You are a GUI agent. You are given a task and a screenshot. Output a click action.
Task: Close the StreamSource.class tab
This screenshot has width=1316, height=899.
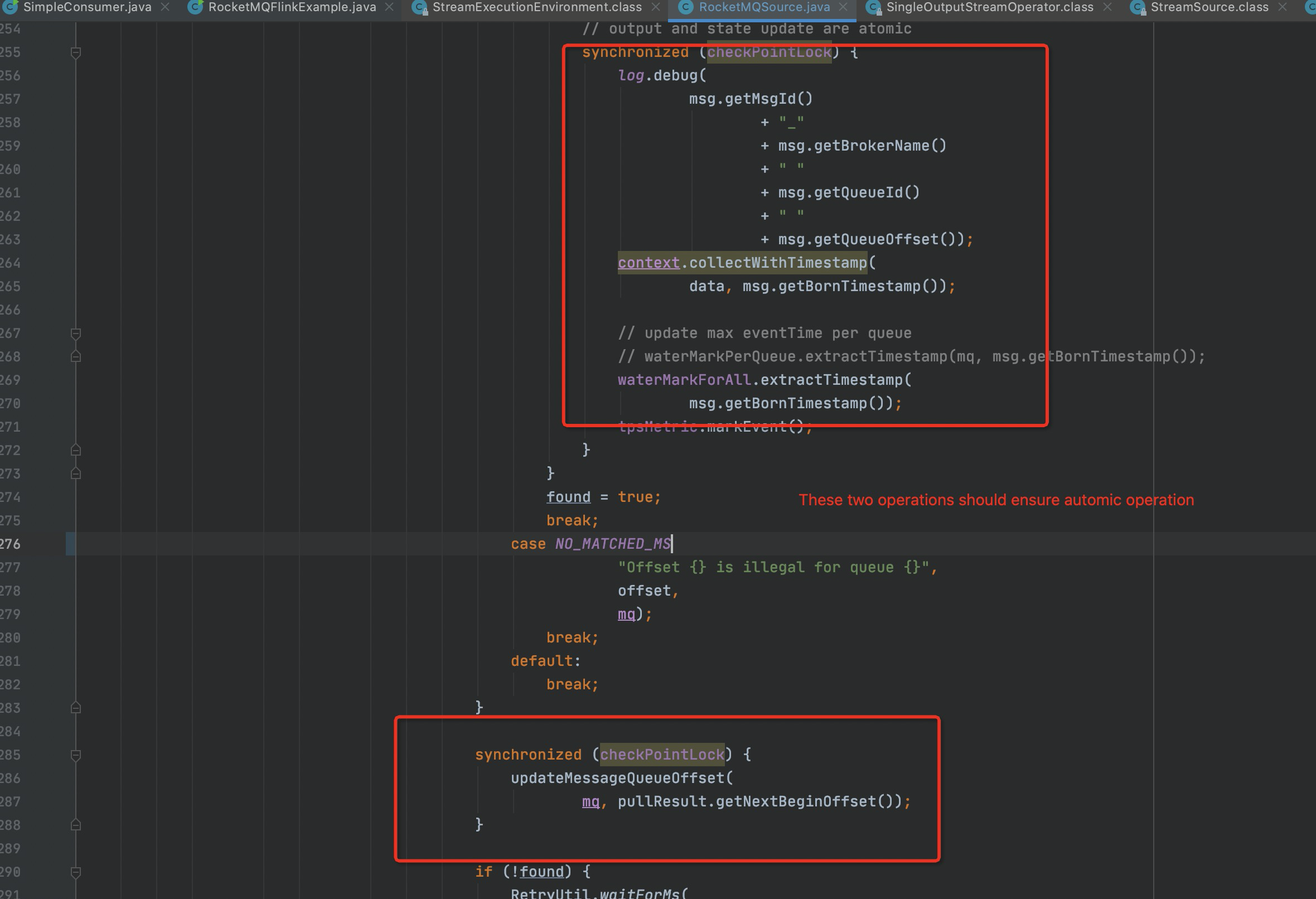click(1283, 7)
